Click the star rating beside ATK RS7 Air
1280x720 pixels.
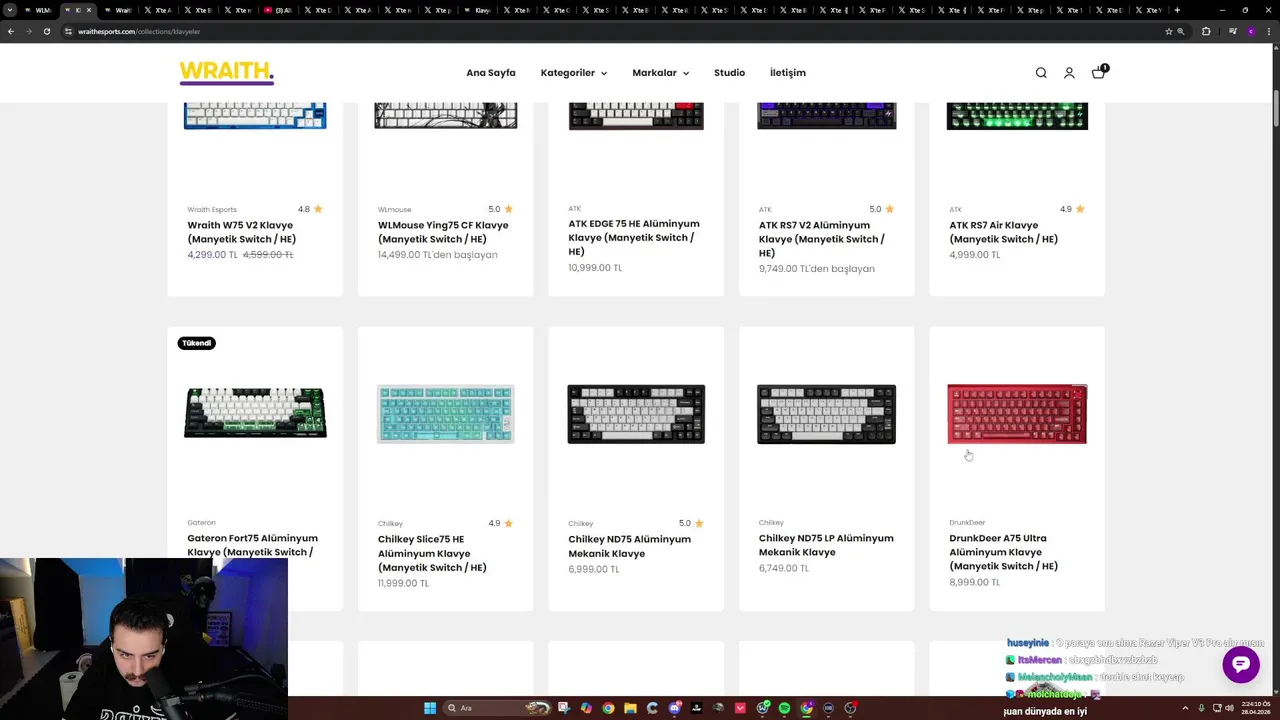point(1072,209)
